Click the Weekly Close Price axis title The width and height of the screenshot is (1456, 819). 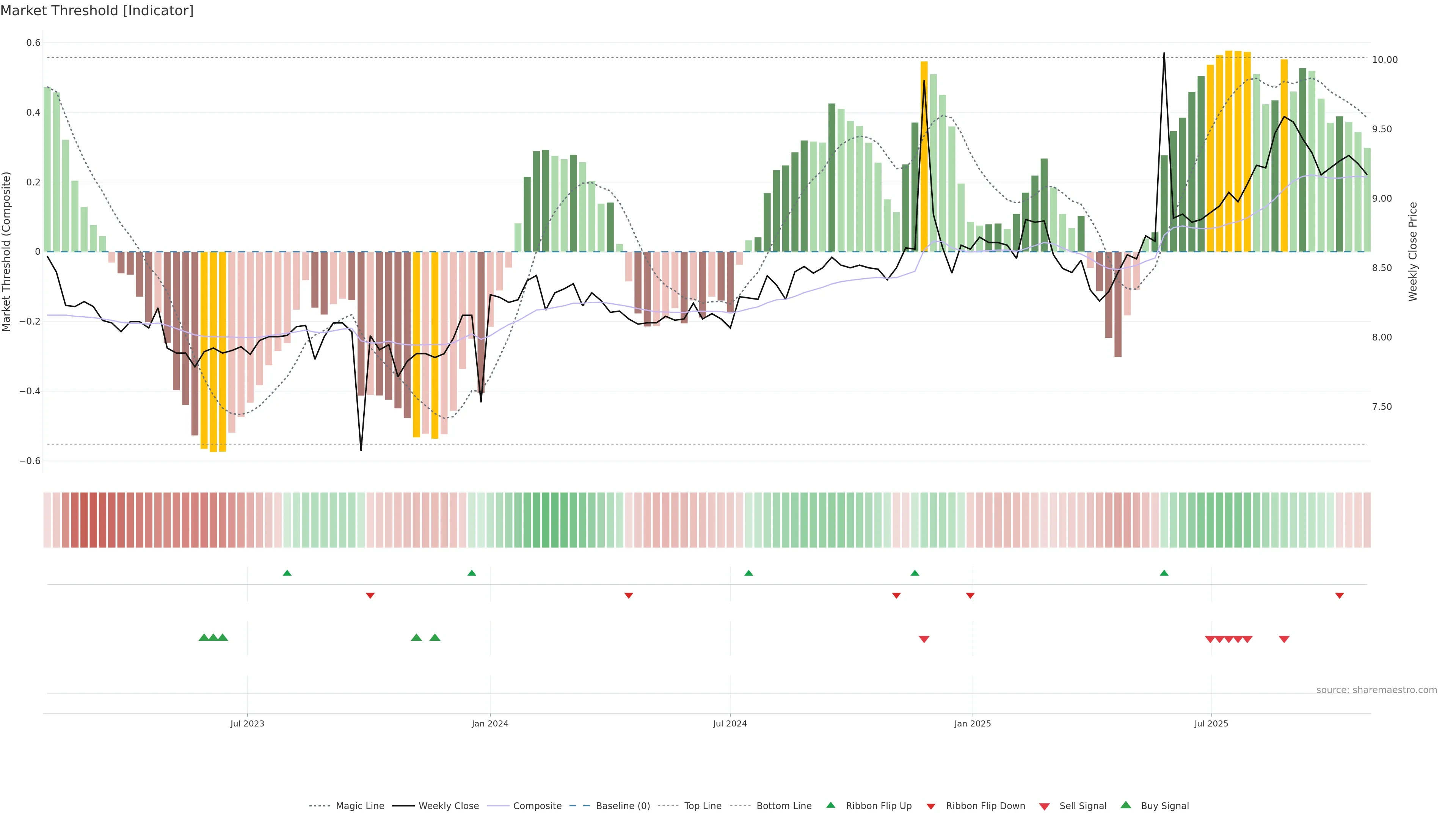(1413, 251)
